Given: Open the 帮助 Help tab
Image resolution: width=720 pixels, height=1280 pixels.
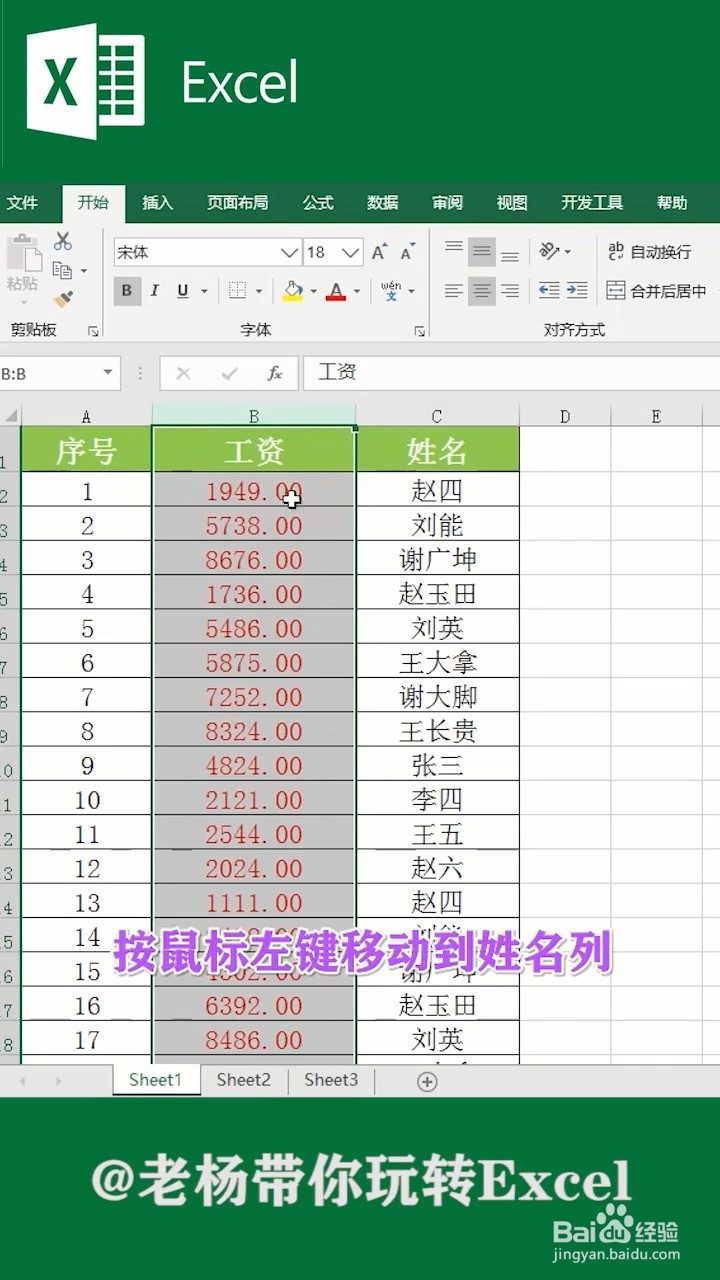Looking at the screenshot, I should pyautogui.click(x=672, y=203).
